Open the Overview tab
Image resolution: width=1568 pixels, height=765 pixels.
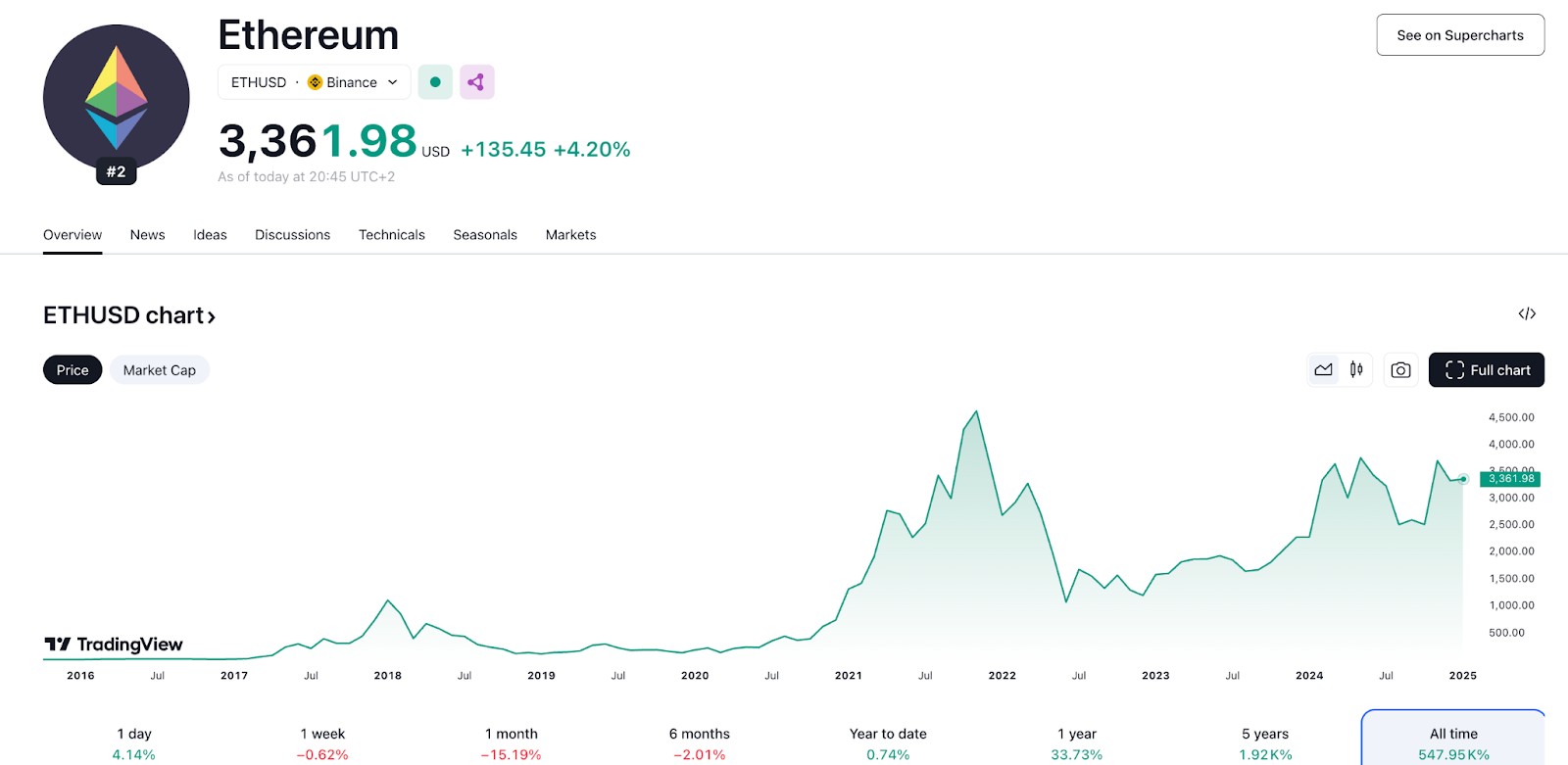tap(73, 235)
